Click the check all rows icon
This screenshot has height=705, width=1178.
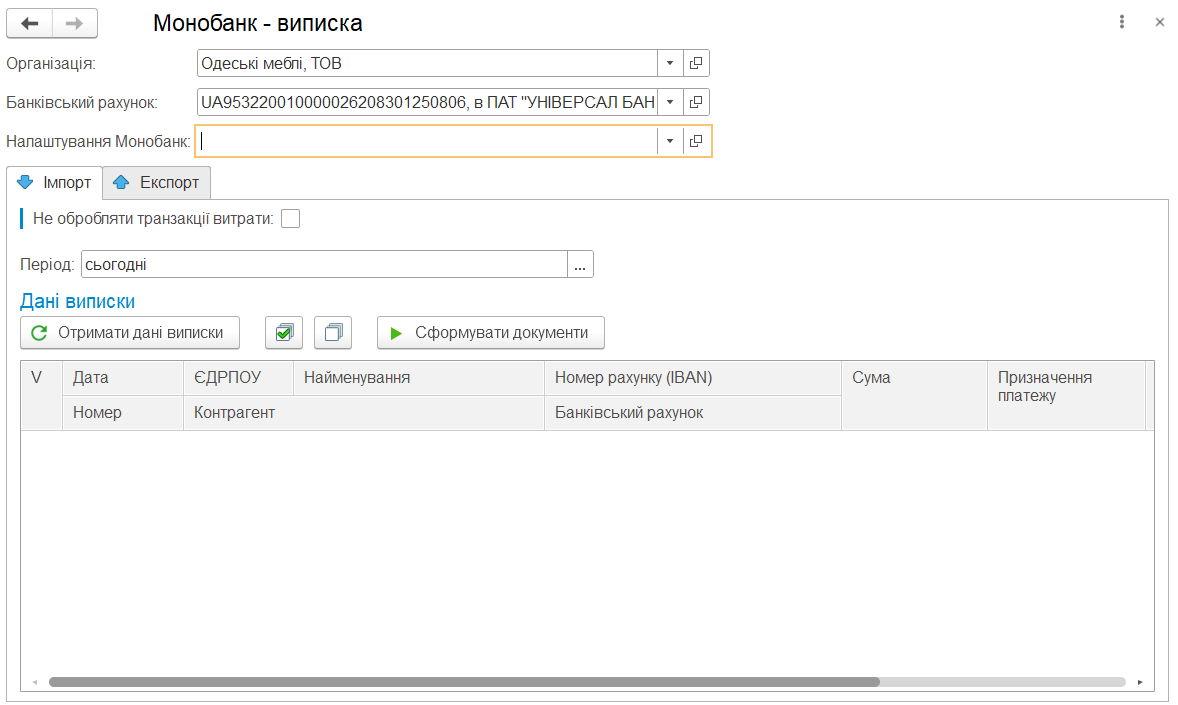pyautogui.click(x=284, y=333)
